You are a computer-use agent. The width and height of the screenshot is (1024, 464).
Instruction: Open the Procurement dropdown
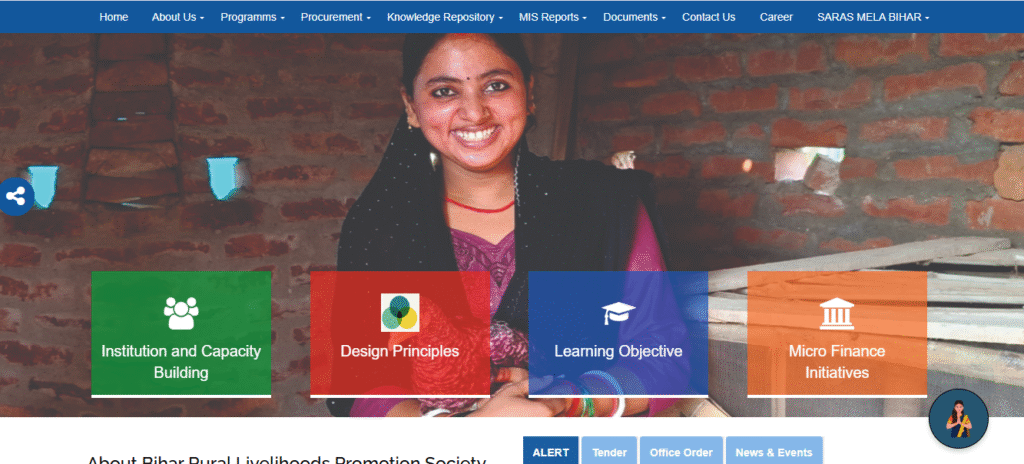click(x=336, y=18)
